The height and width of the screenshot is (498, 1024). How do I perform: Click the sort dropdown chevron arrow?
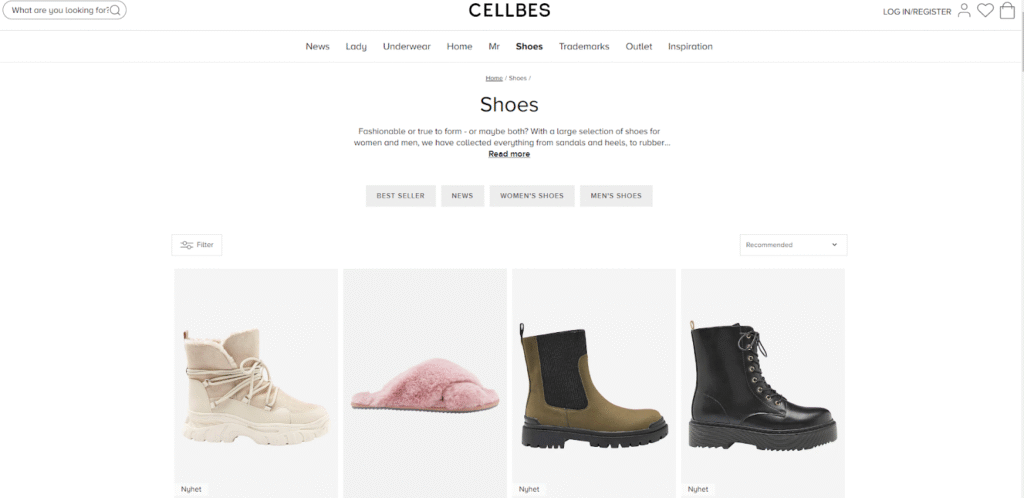tap(835, 245)
